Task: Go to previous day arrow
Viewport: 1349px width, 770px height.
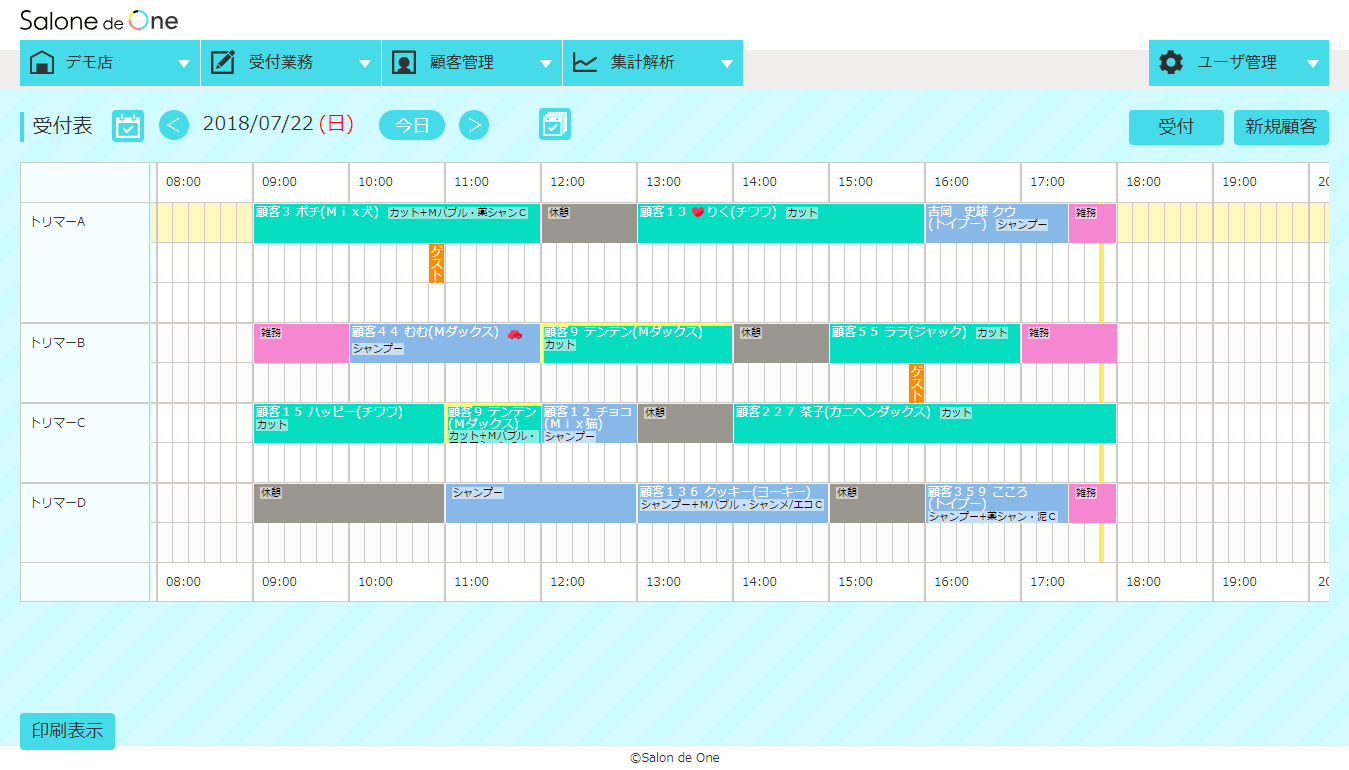Action: click(x=174, y=125)
